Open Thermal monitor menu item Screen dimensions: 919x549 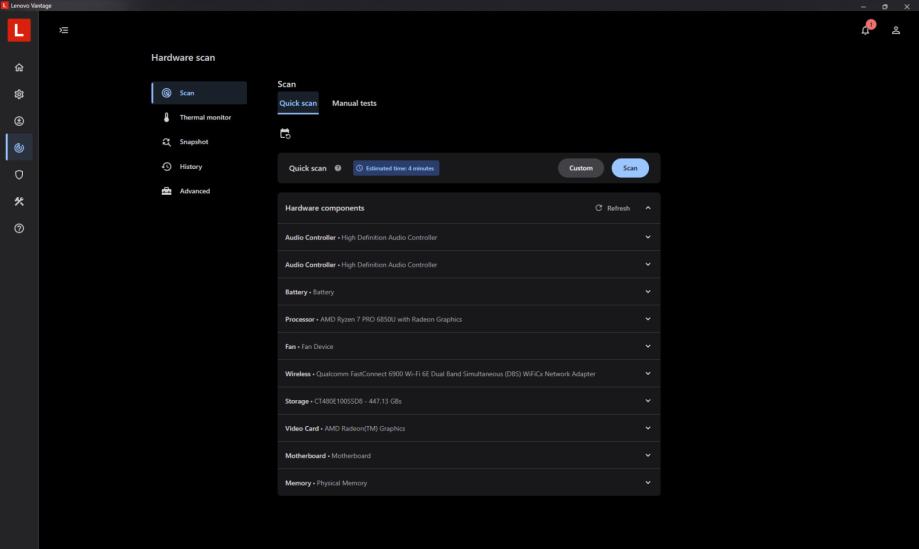199,117
